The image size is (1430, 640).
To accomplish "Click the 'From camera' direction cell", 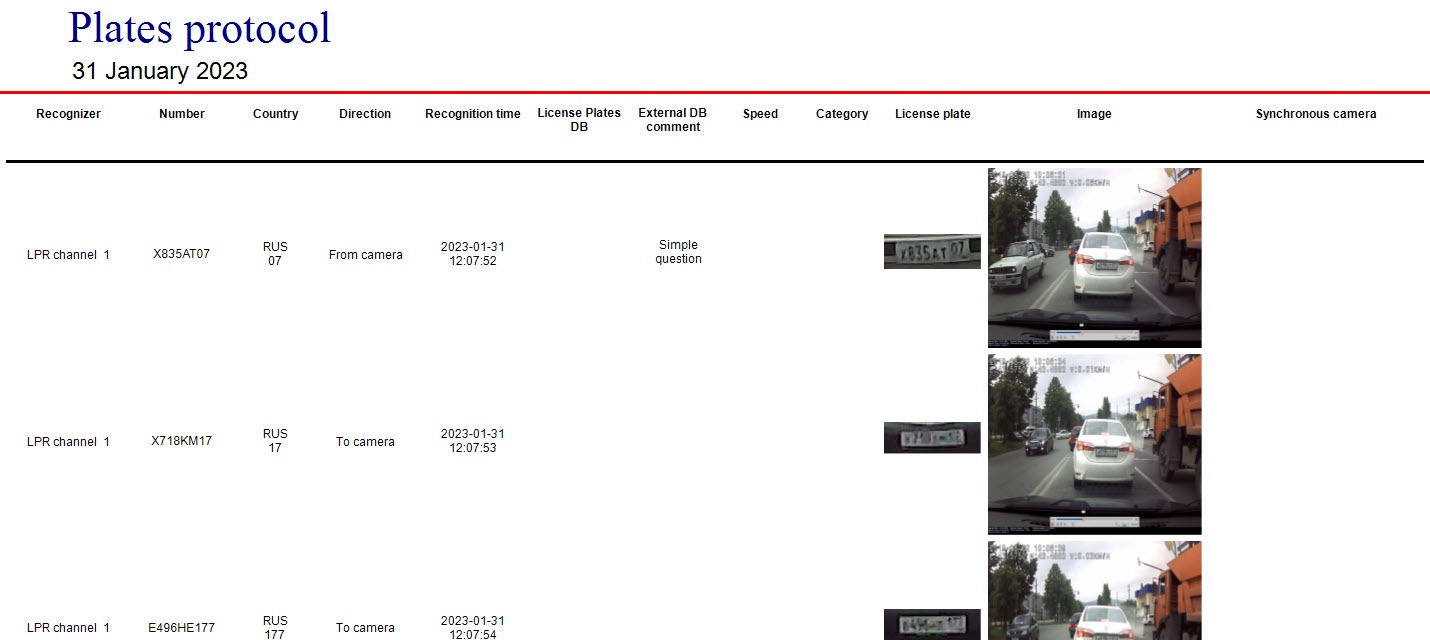I will pos(365,255).
